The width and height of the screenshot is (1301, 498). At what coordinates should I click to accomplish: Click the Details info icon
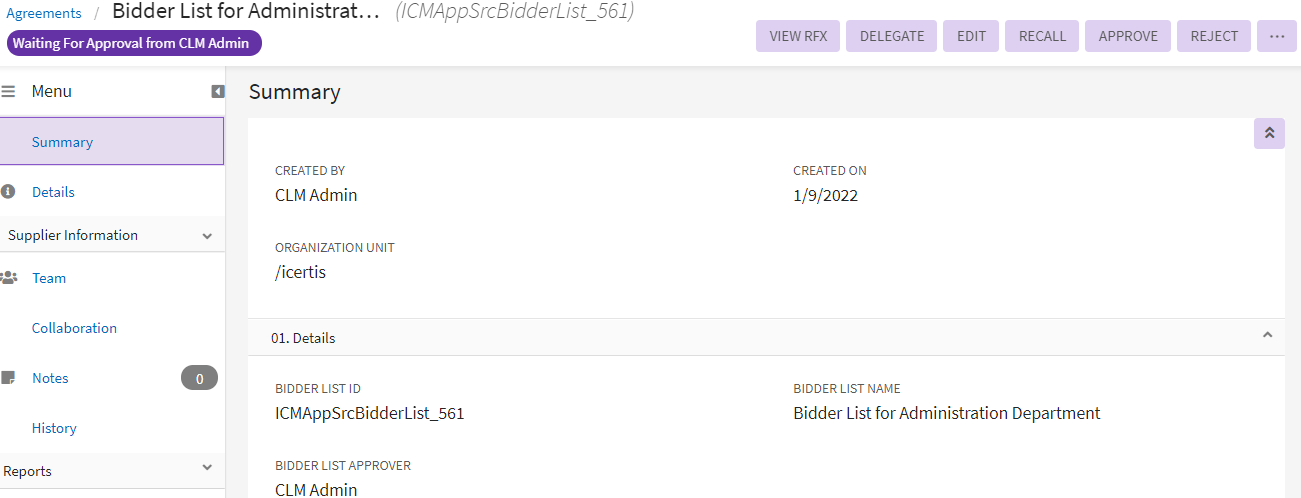8,191
